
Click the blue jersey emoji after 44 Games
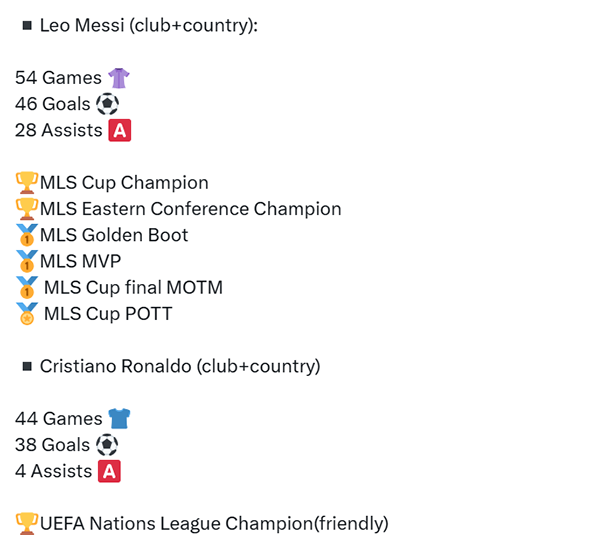[x=118, y=419]
